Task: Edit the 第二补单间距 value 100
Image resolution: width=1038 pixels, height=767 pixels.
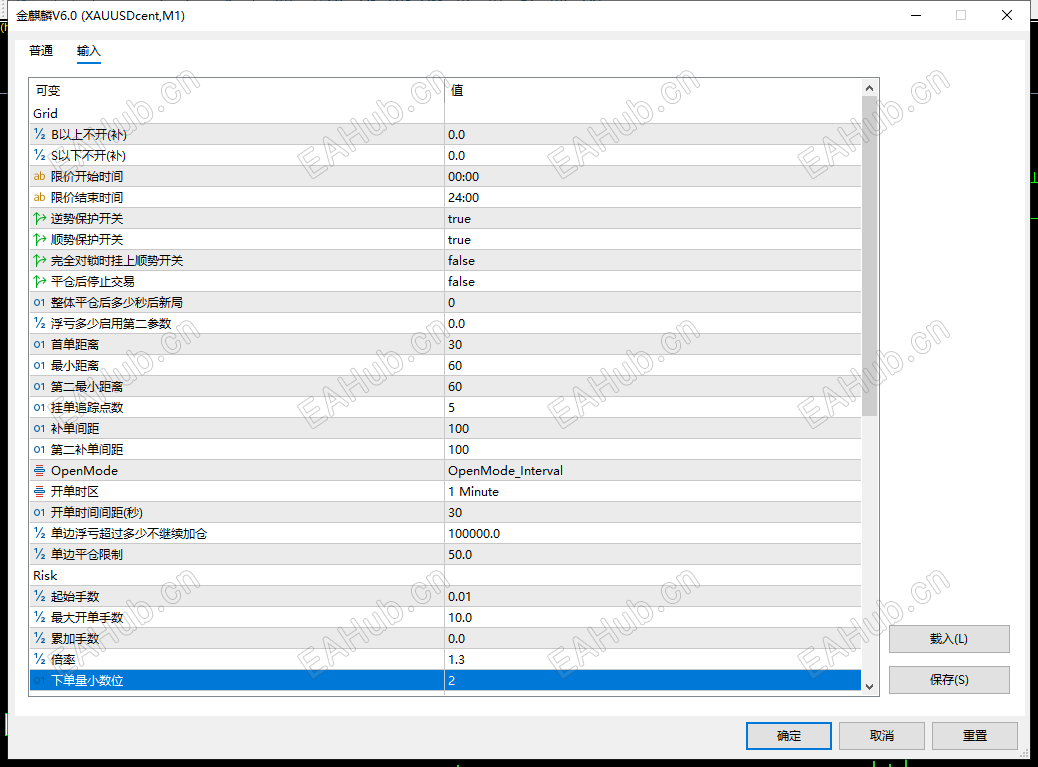Action: 653,449
